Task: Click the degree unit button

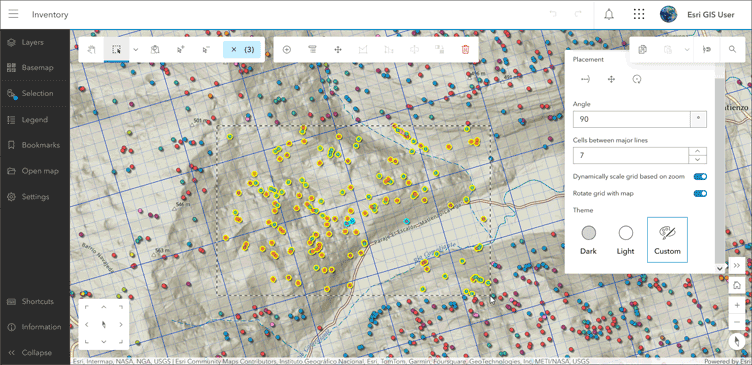Action: (x=698, y=119)
